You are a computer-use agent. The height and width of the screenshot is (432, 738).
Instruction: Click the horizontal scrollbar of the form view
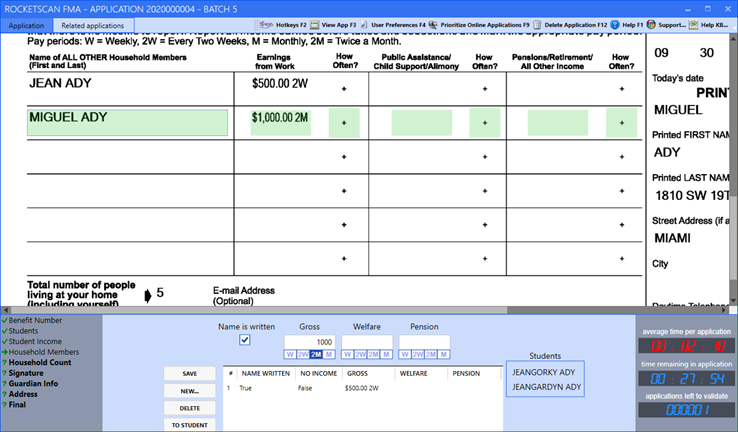[259, 310]
